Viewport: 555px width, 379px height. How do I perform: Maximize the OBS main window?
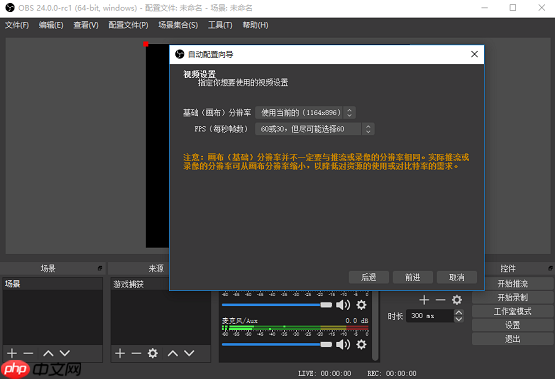pyautogui.click(x=513, y=7)
